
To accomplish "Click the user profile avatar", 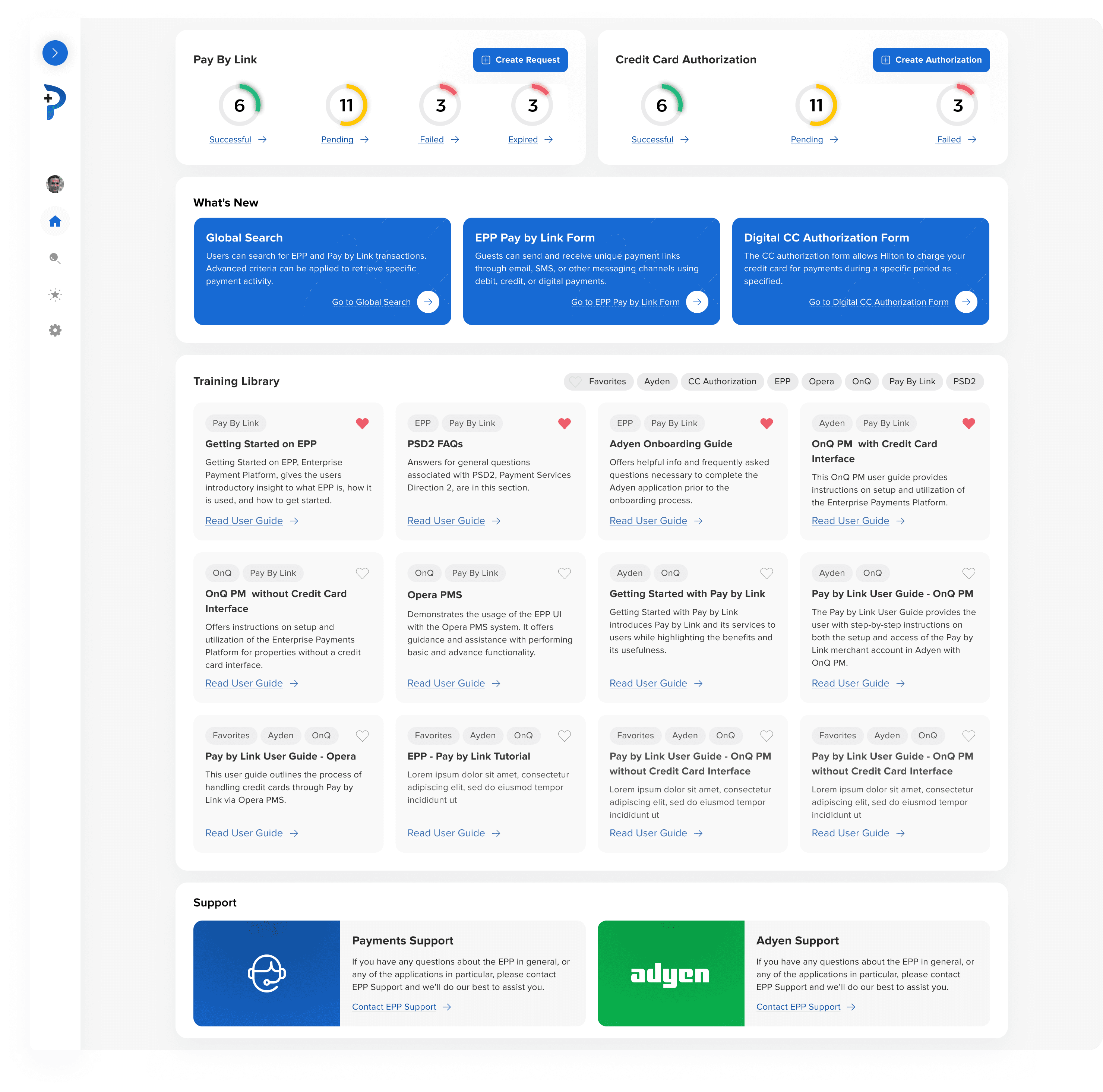I will [x=55, y=184].
